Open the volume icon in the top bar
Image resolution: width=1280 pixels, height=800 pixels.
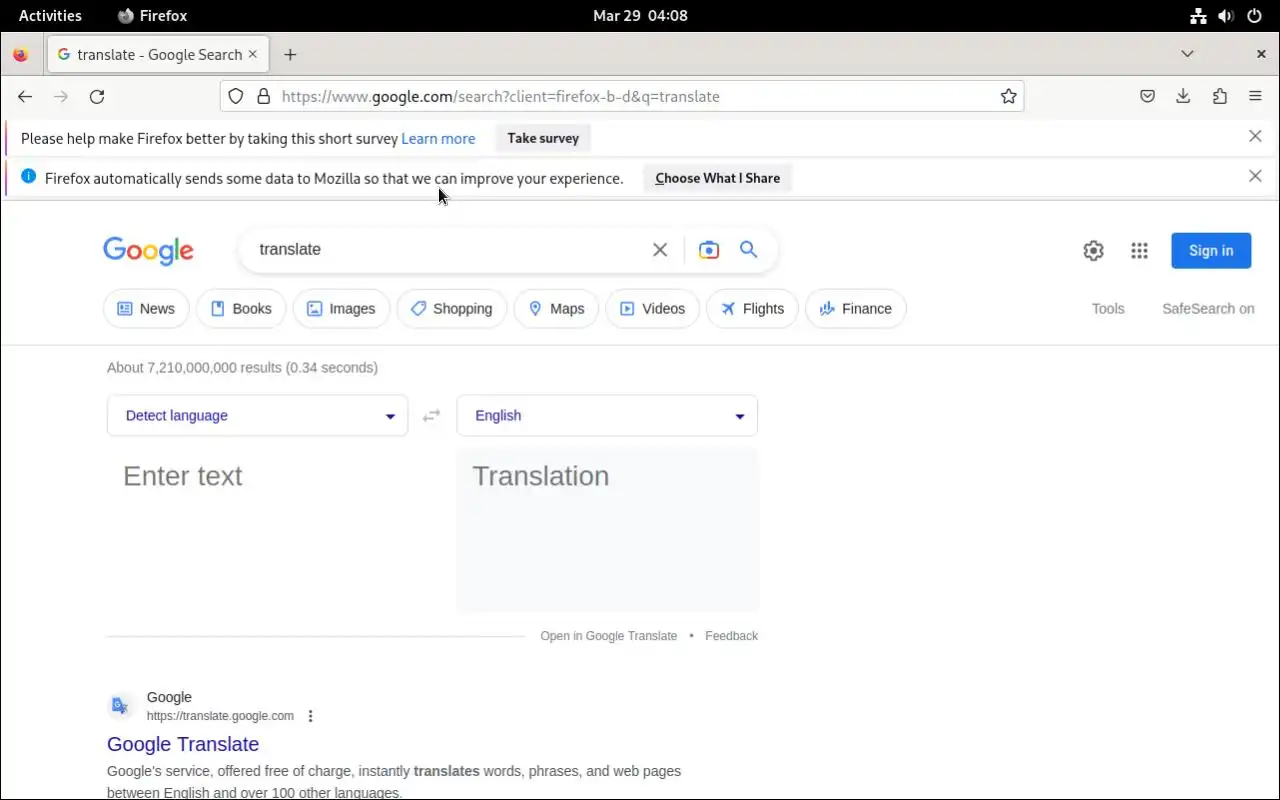1226,15
